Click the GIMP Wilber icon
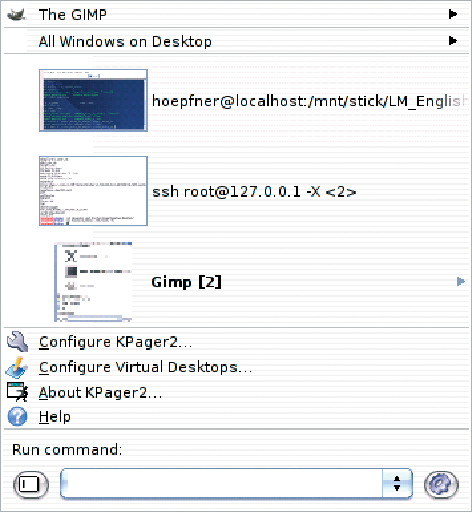 (16, 15)
